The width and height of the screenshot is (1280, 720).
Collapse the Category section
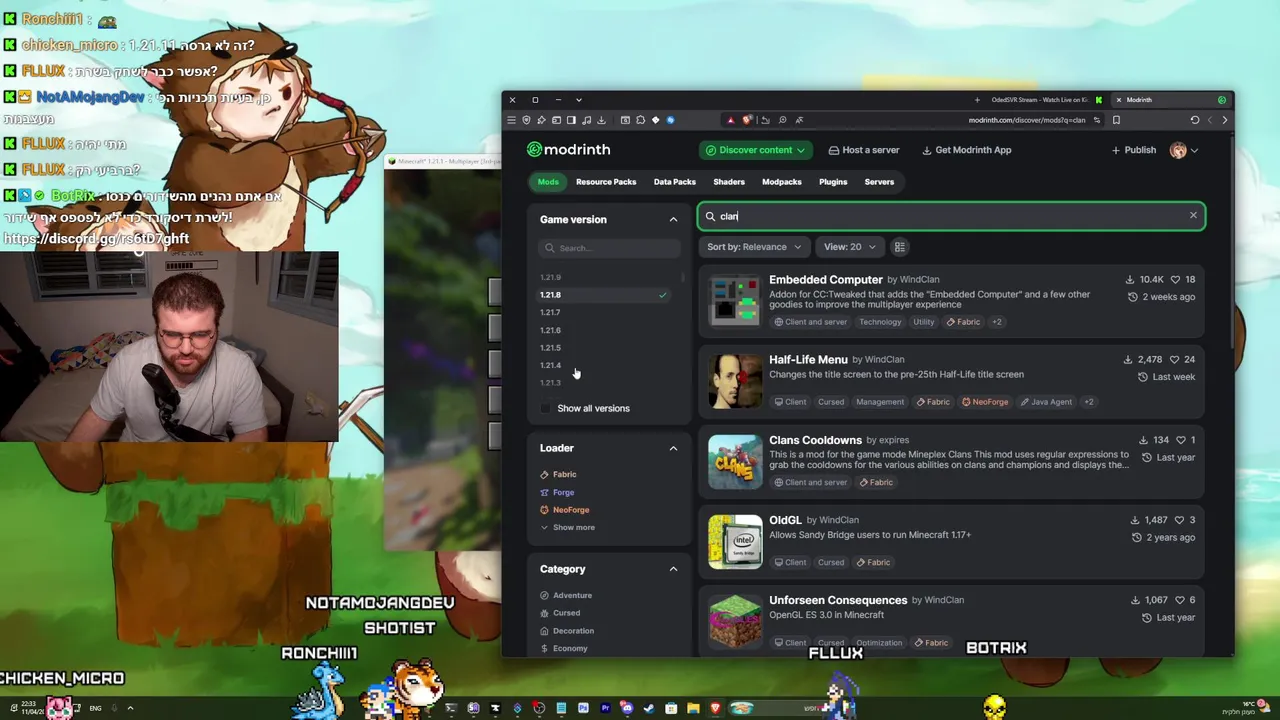[673, 569]
